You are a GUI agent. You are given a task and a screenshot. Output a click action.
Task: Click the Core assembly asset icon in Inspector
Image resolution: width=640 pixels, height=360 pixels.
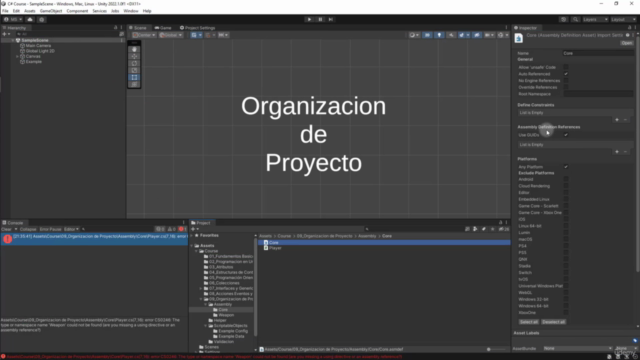point(519,38)
